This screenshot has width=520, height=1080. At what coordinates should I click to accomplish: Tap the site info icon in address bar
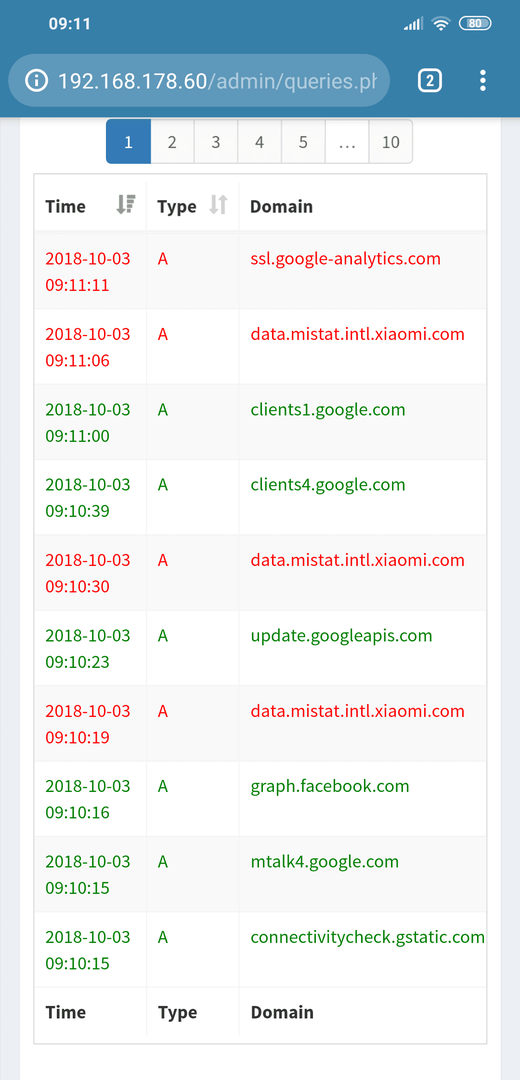point(36,81)
